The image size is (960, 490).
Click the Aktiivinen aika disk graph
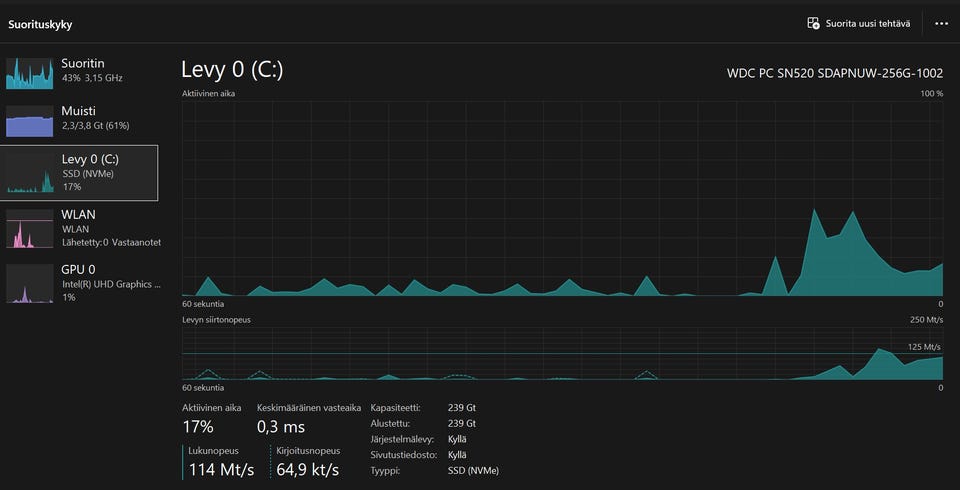click(563, 198)
